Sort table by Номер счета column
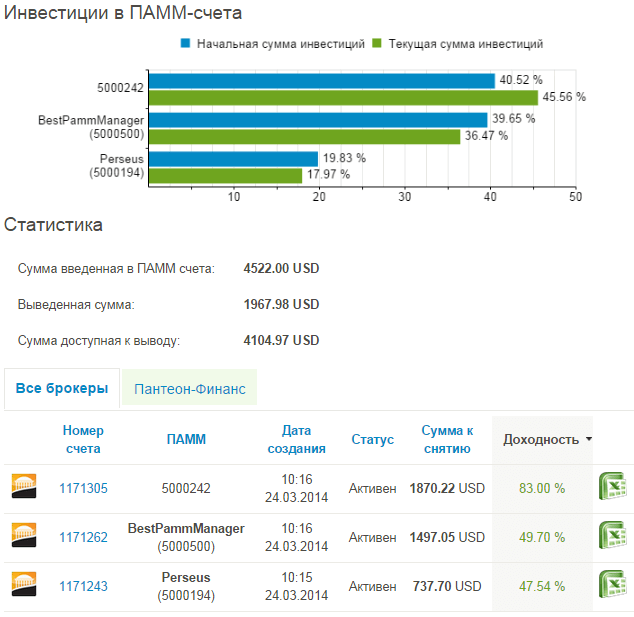The image size is (634, 617). 83,439
